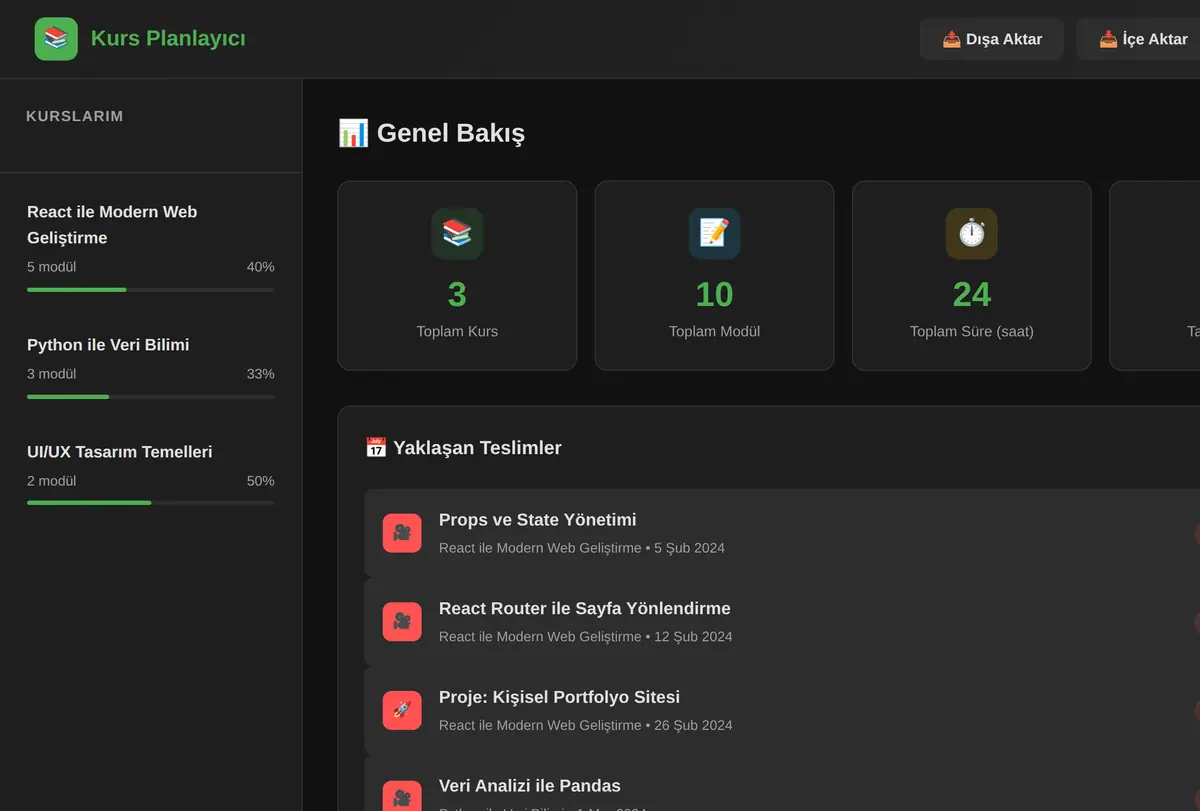Open the Props ve State Yönetimi deadline

[782, 533]
